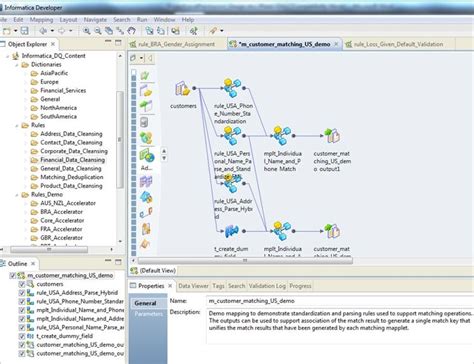The width and height of the screenshot is (474, 364).
Task: Collapse the Dictionaries folder tree node
Action: [17, 65]
